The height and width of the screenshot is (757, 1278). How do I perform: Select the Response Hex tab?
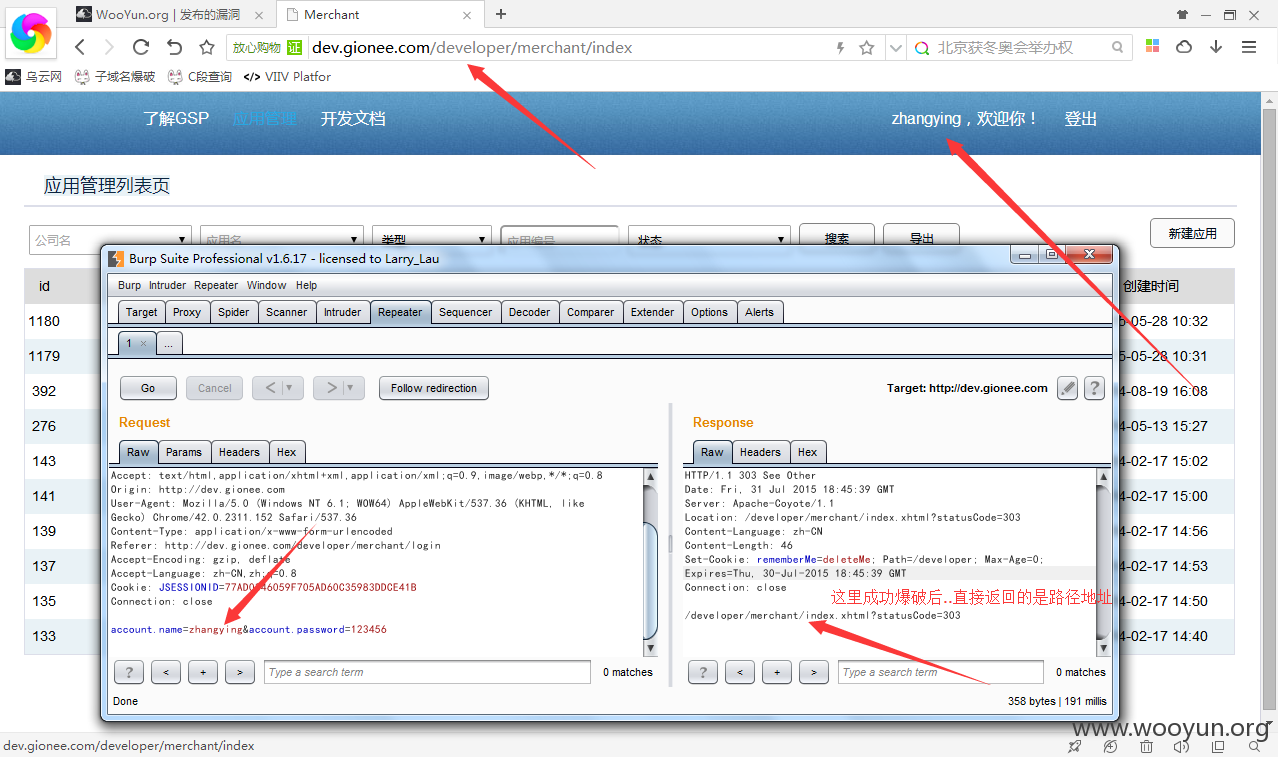pyautogui.click(x=807, y=452)
